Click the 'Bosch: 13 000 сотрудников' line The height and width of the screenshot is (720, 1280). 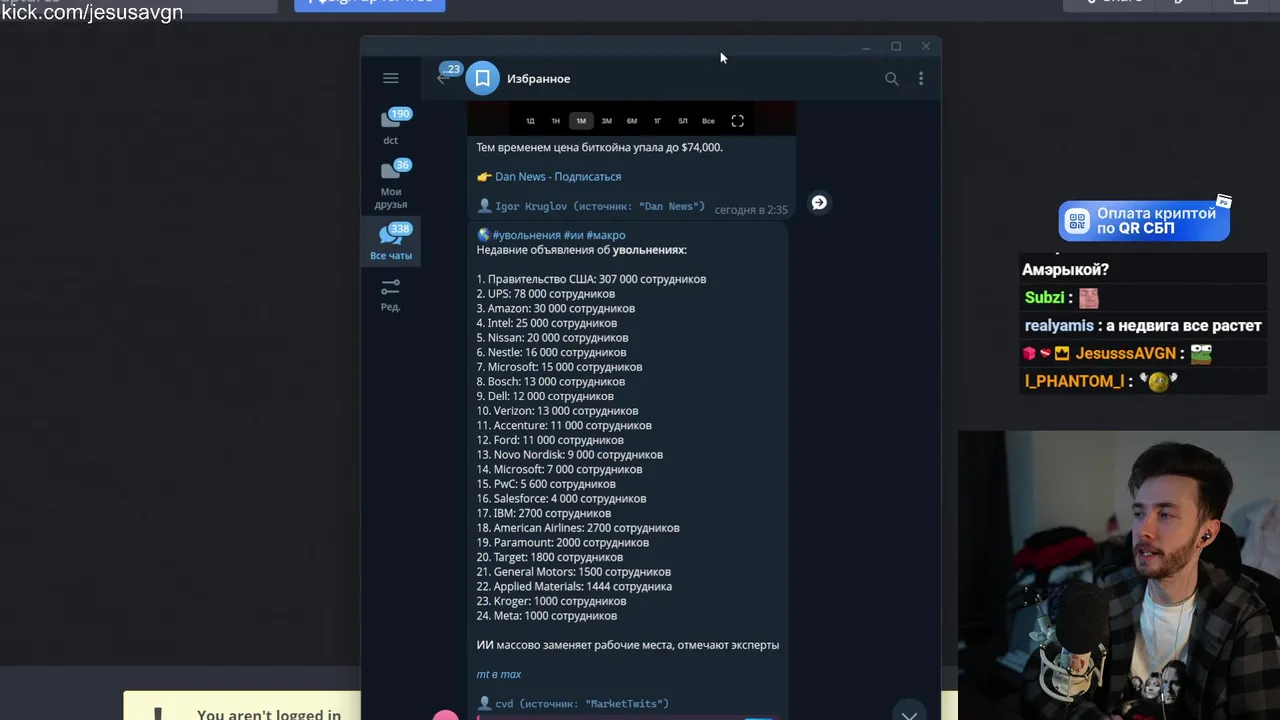(x=550, y=382)
